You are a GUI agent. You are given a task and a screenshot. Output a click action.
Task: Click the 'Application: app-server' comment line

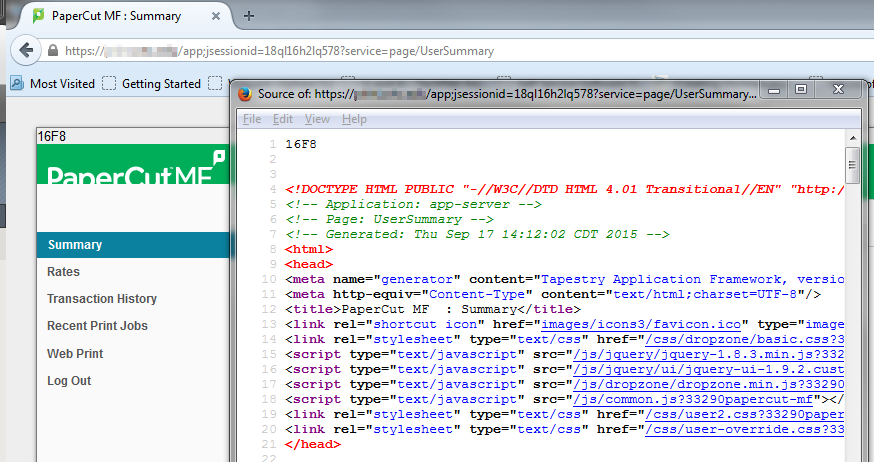click(413, 205)
